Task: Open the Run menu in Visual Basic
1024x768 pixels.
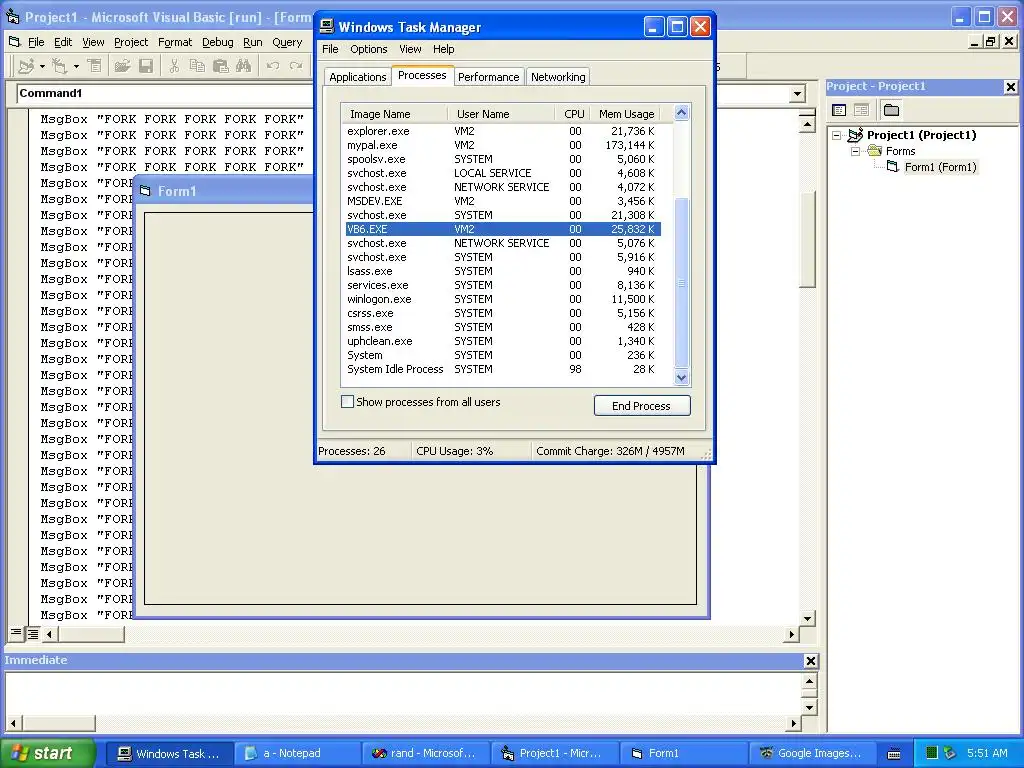Action: [253, 42]
